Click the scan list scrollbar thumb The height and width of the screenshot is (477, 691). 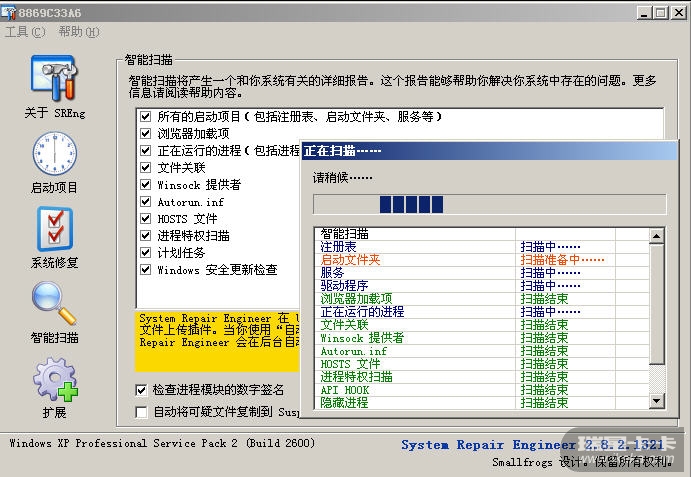click(657, 304)
